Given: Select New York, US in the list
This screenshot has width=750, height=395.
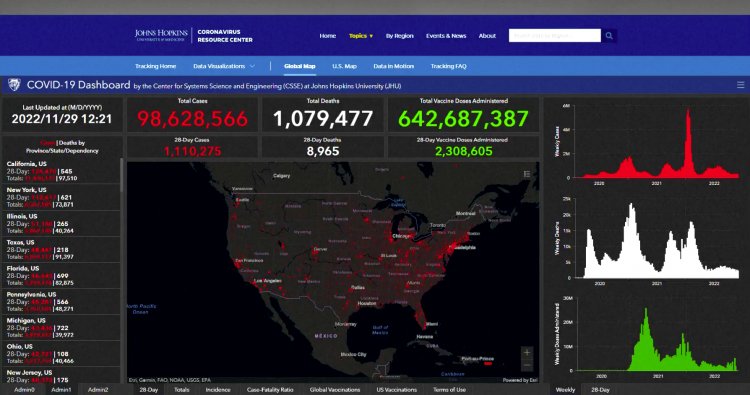Looking at the screenshot, I should 61,197.
